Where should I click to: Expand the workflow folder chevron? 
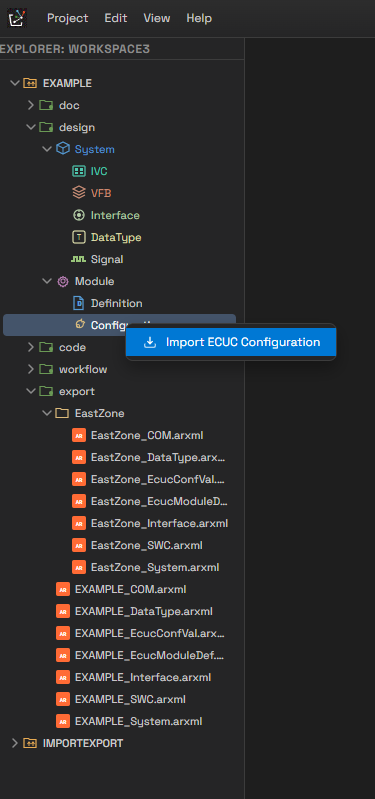pyautogui.click(x=31, y=369)
